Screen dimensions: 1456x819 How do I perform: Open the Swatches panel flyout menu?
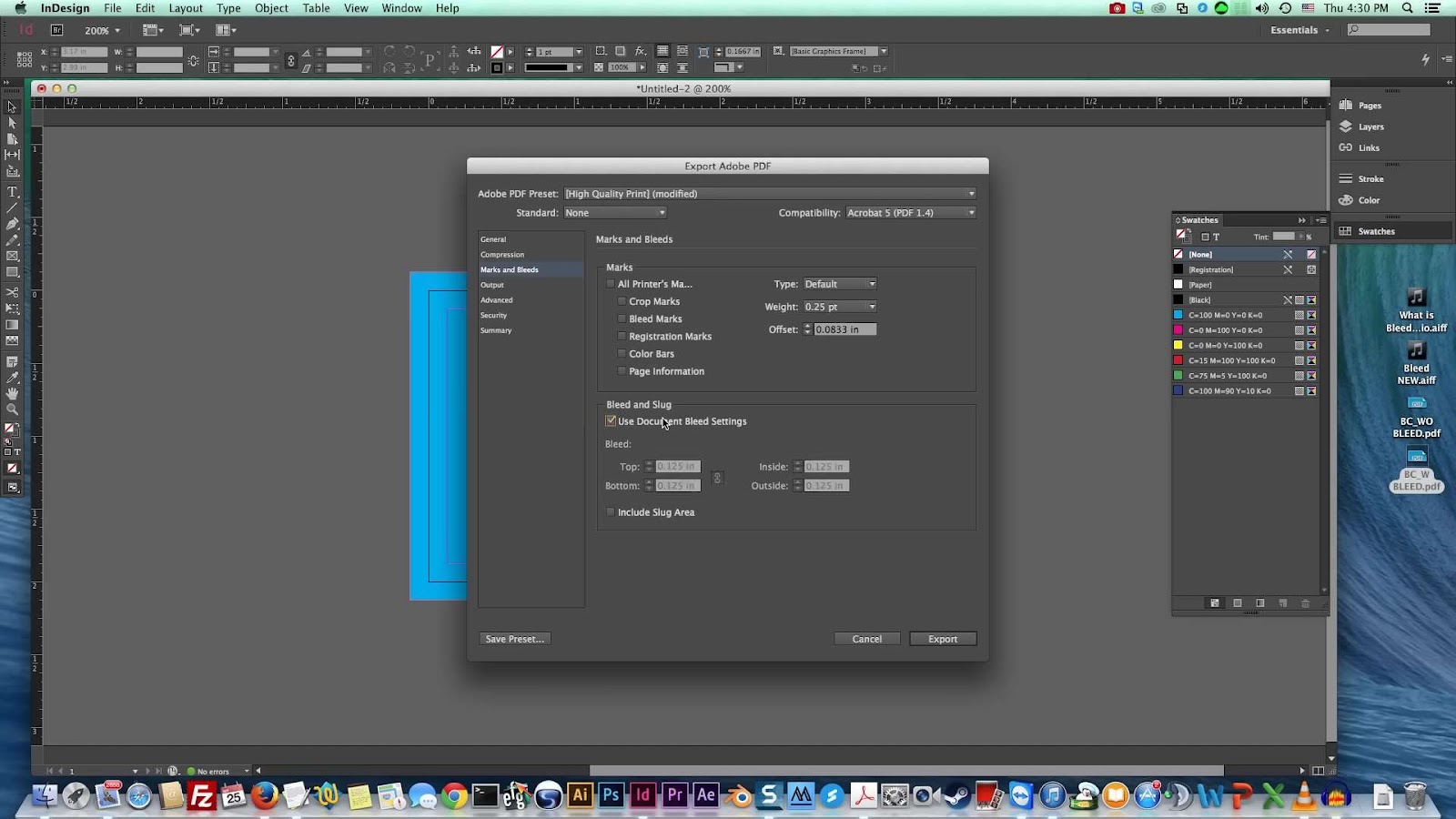(x=1320, y=220)
